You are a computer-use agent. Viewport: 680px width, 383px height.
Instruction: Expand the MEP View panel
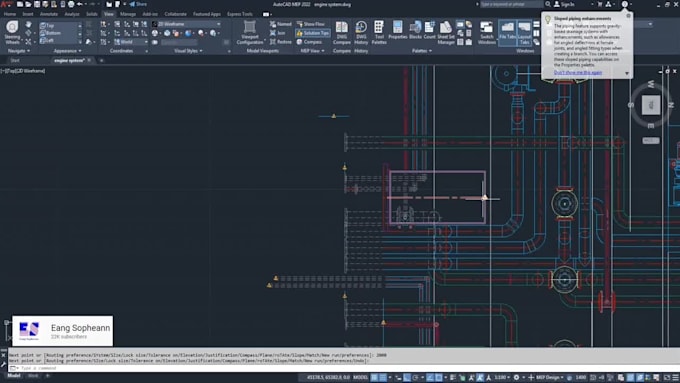[312, 51]
